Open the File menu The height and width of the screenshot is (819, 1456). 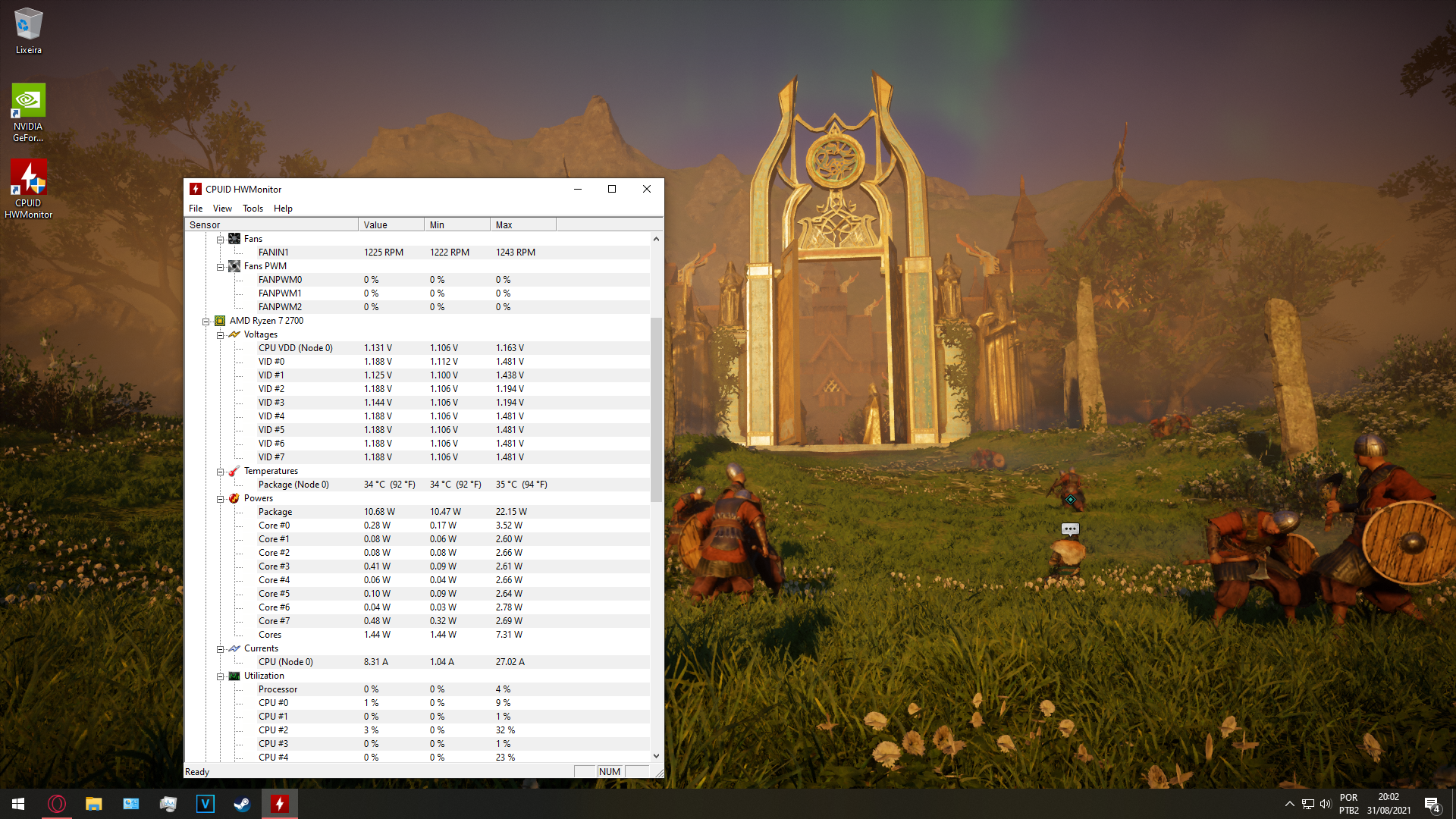coord(196,209)
